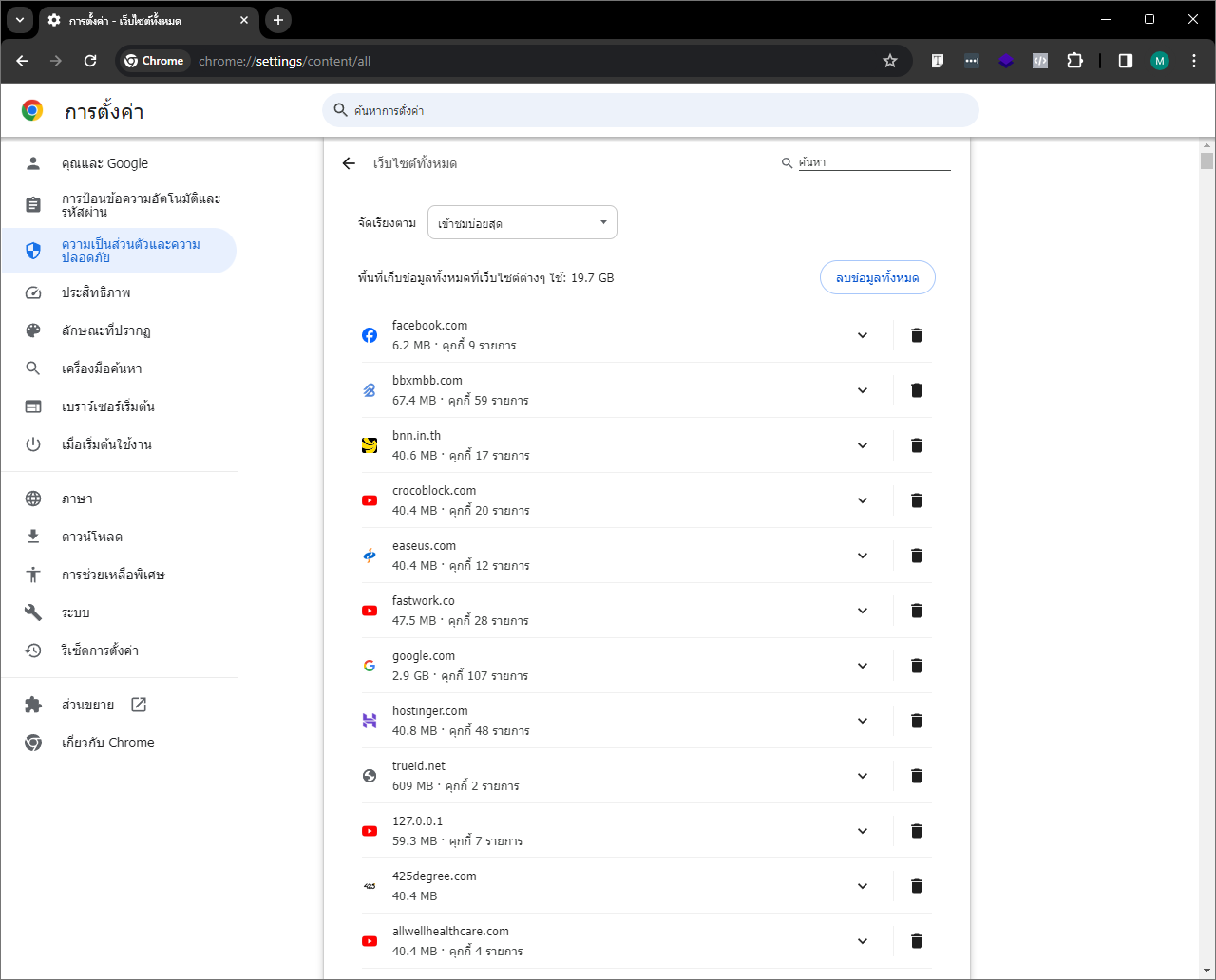1216x980 pixels.
Task: Toggle the browser side panel icon
Action: (x=1125, y=61)
